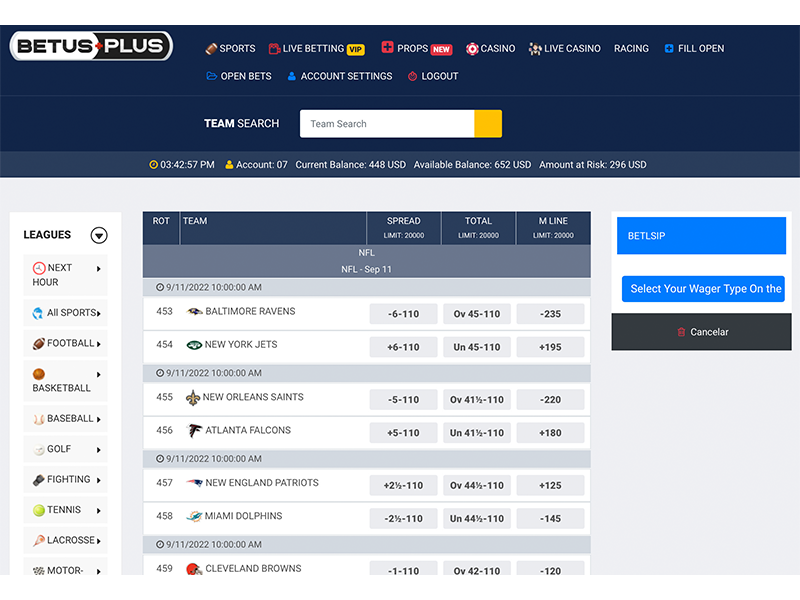Click rotation number 455
Screen dimensions: 800x600
(x=164, y=397)
